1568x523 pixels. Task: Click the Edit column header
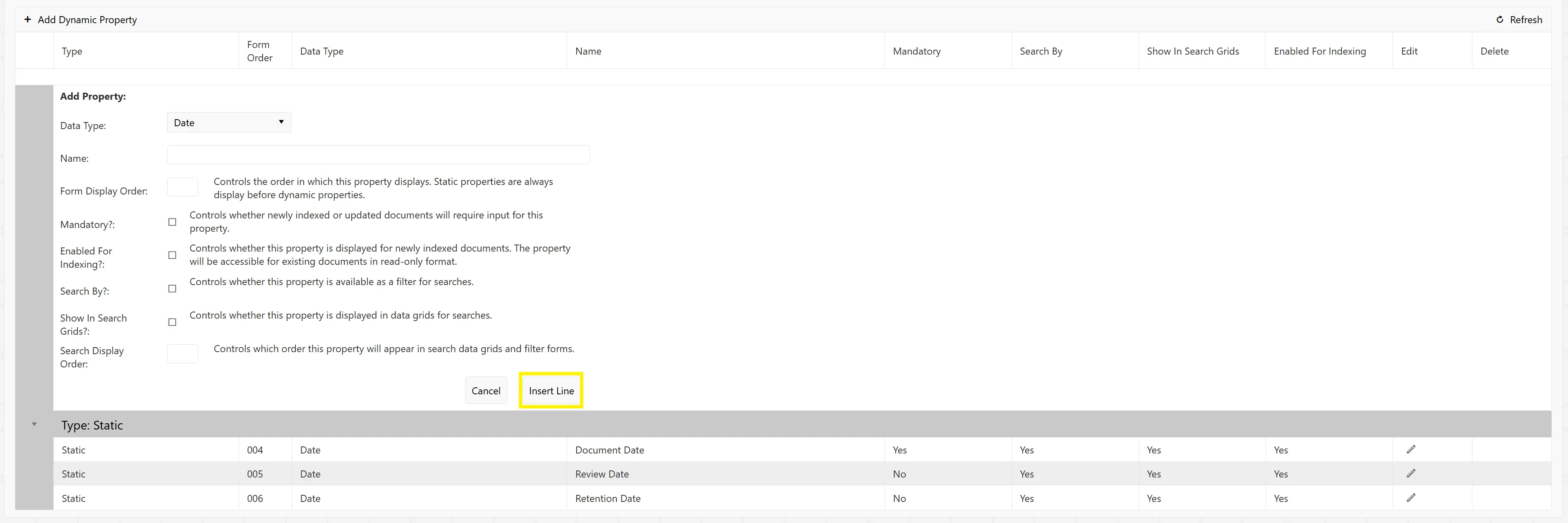(x=1409, y=51)
